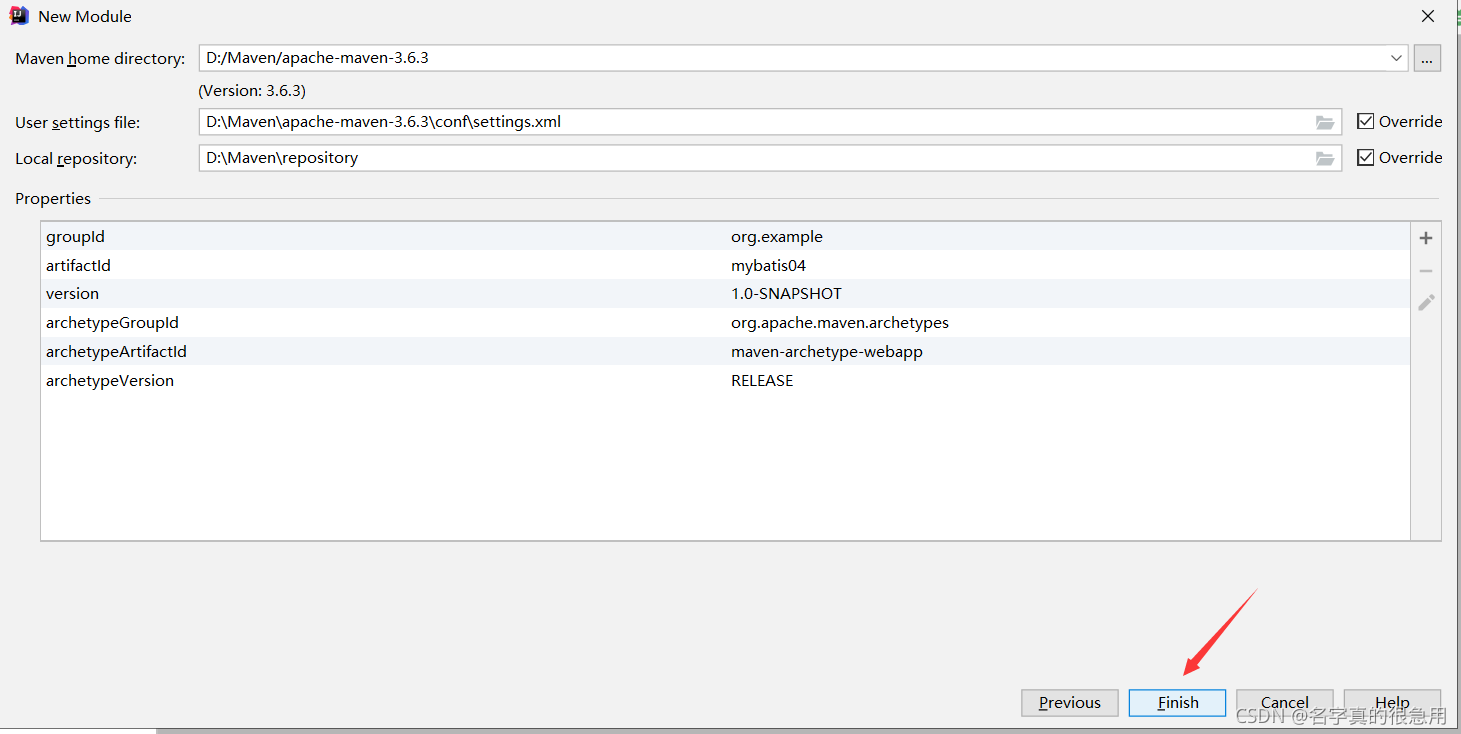The height and width of the screenshot is (734, 1461).
Task: Select archetypeArtifactId property name
Action: point(116,352)
